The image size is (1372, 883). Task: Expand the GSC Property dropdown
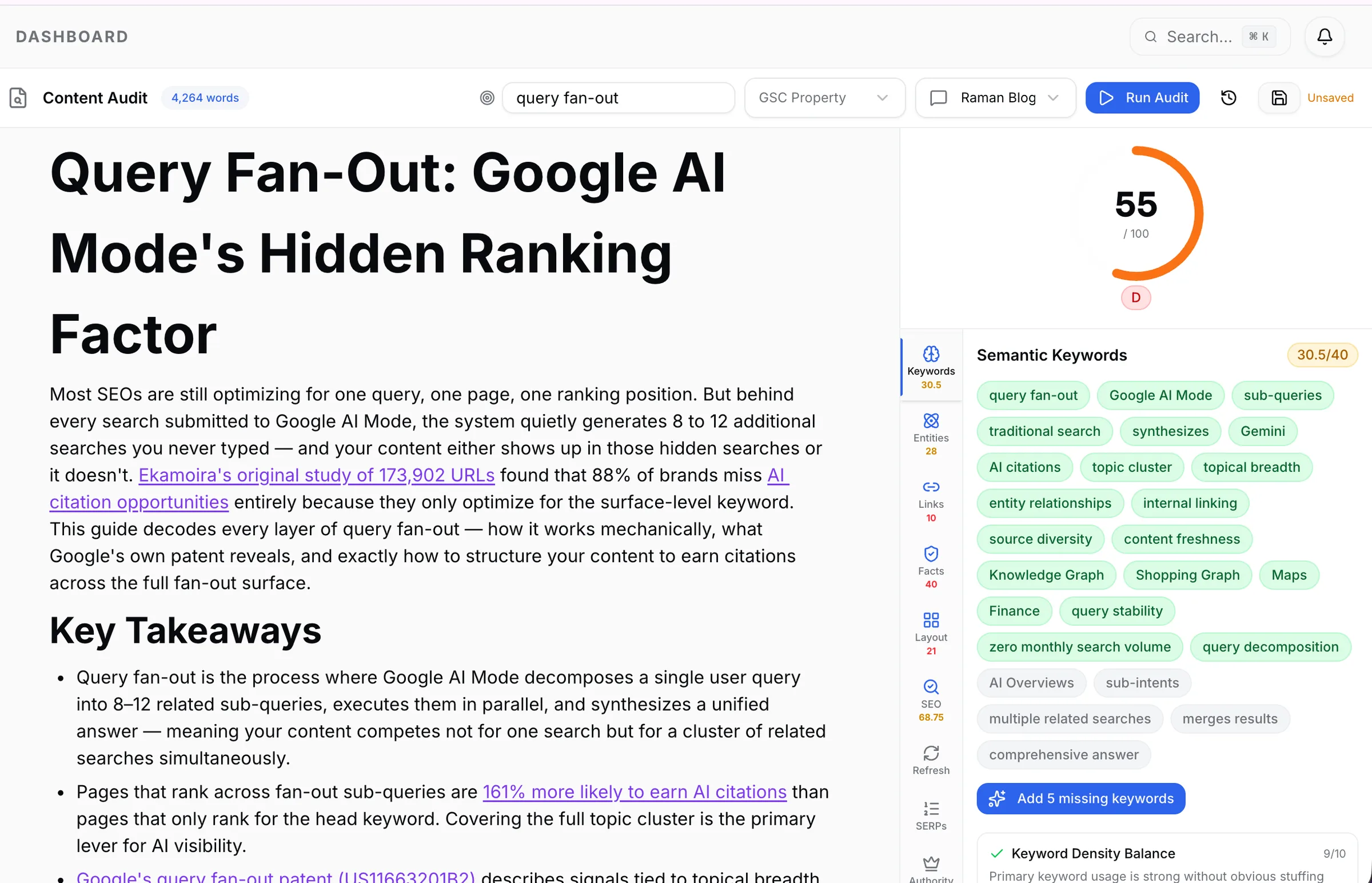(824, 98)
